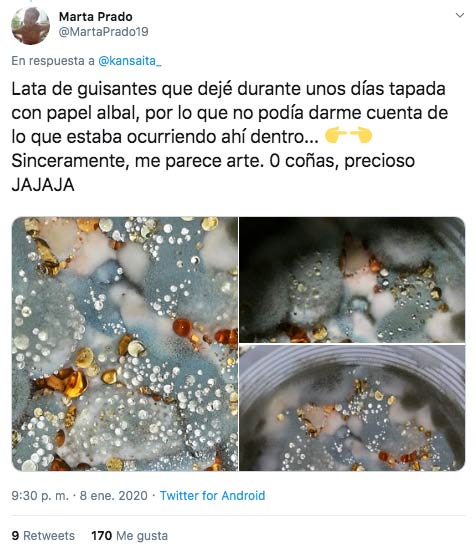Open the @MartaPrado19 handle

(x=103, y=32)
